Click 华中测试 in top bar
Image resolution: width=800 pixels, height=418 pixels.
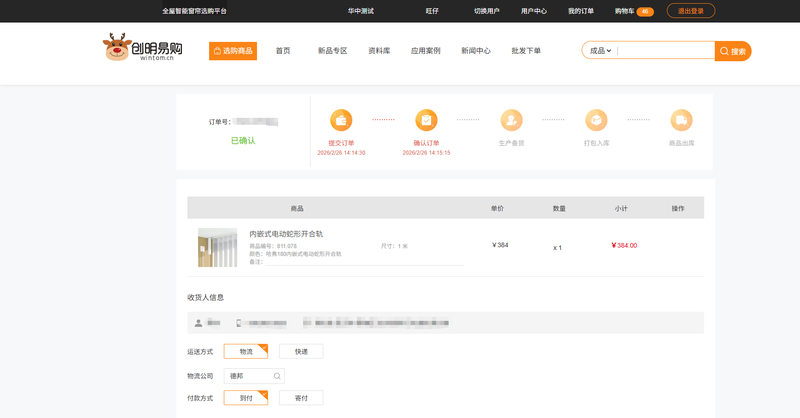[361, 11]
